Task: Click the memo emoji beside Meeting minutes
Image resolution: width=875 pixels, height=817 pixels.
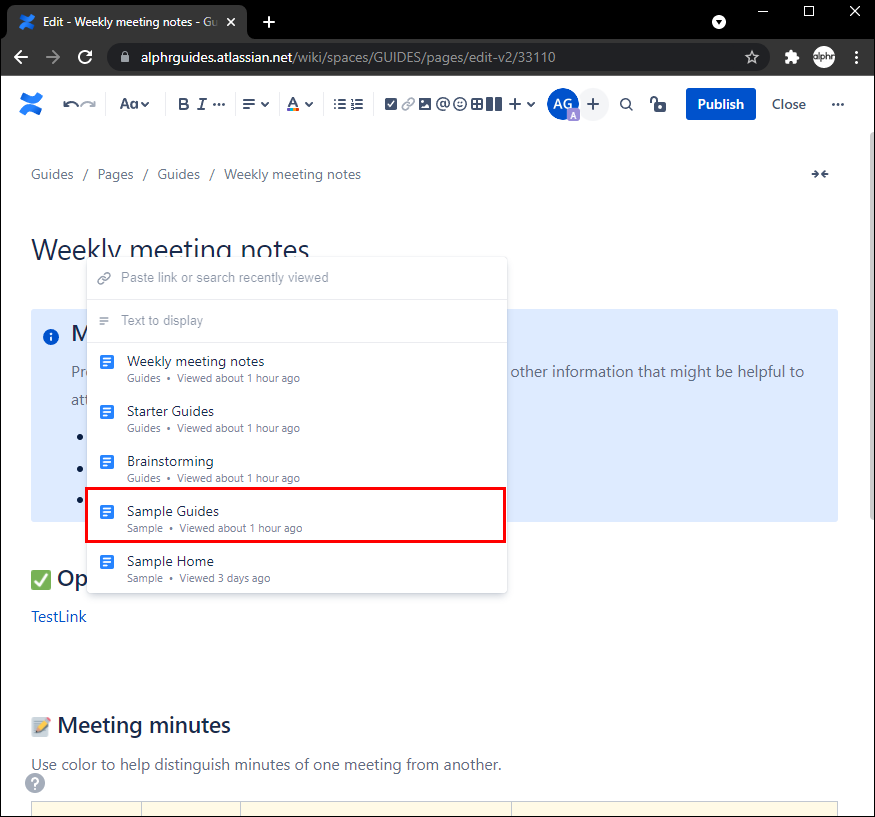Action: point(41,726)
